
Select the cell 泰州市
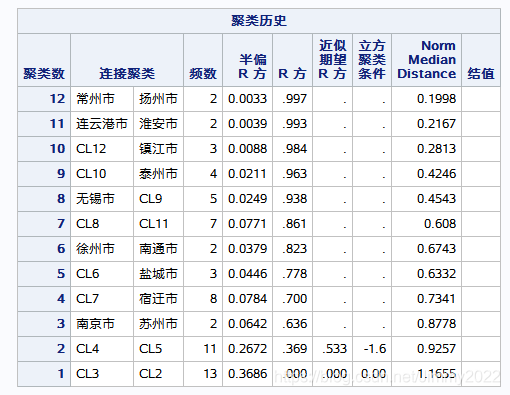(x=158, y=174)
